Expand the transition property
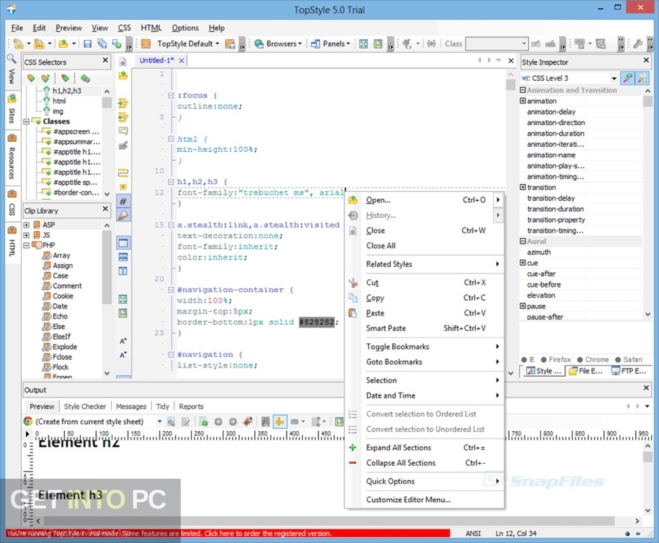 (x=523, y=187)
